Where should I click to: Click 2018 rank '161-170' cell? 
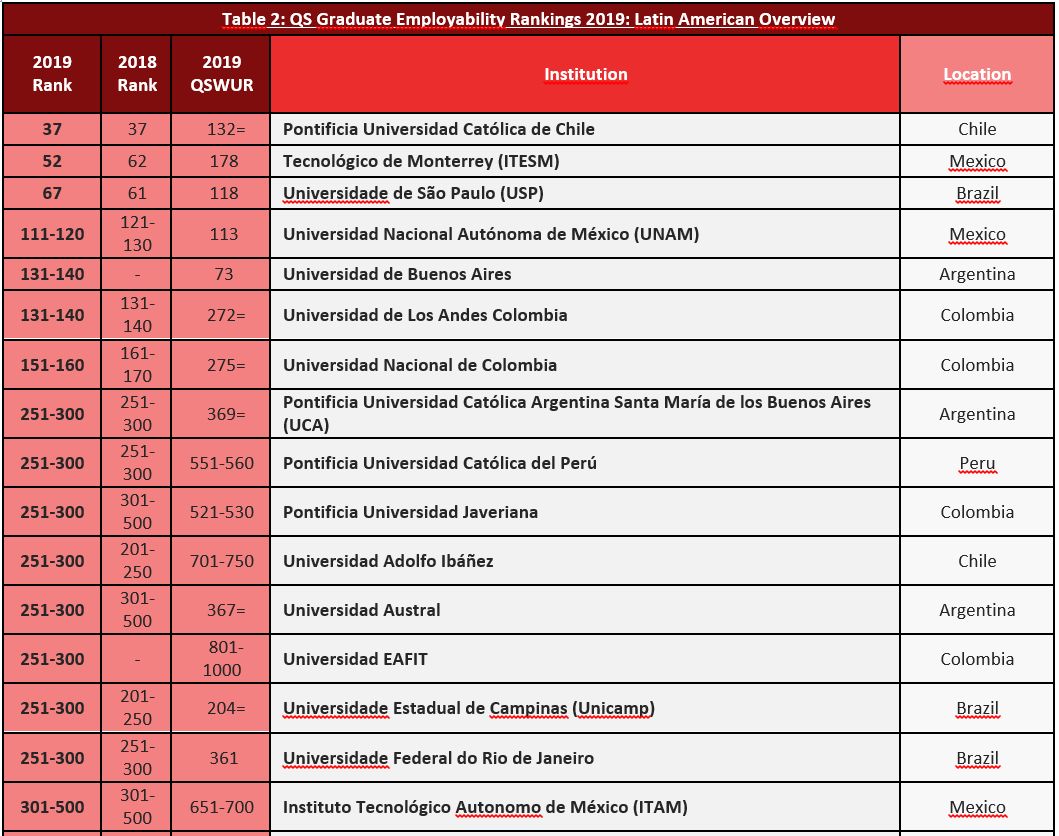click(136, 365)
